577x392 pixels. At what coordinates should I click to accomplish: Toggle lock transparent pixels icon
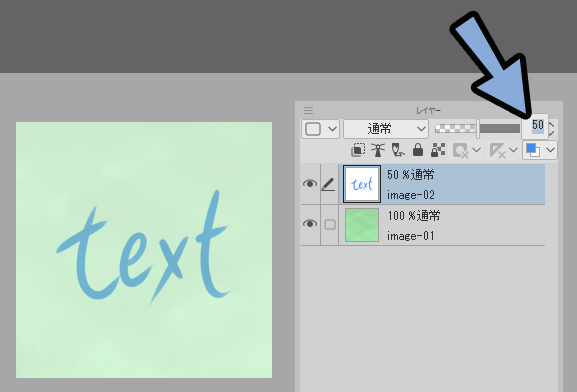[x=438, y=150]
